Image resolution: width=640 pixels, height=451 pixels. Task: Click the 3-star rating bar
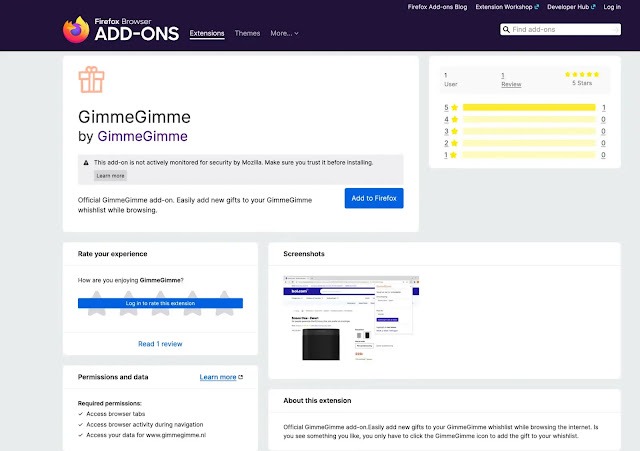point(529,131)
